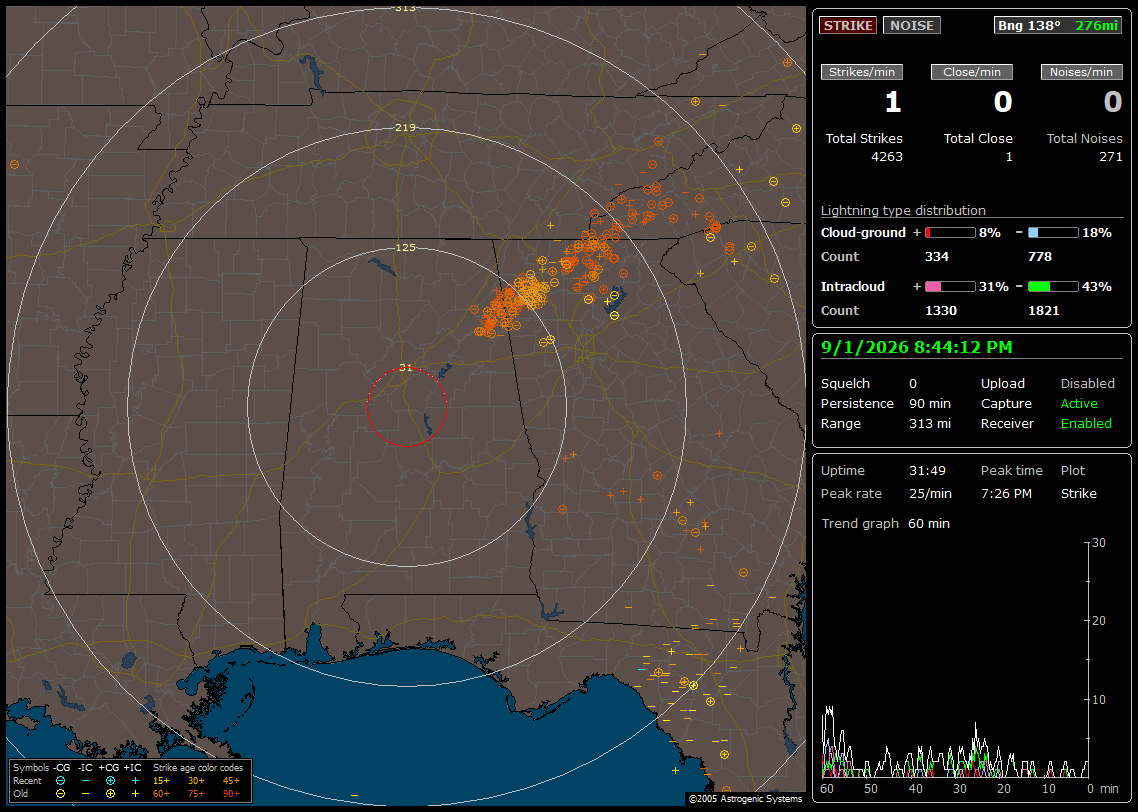Change the Persistence 90 min value
The image size is (1138, 812).
(930, 403)
